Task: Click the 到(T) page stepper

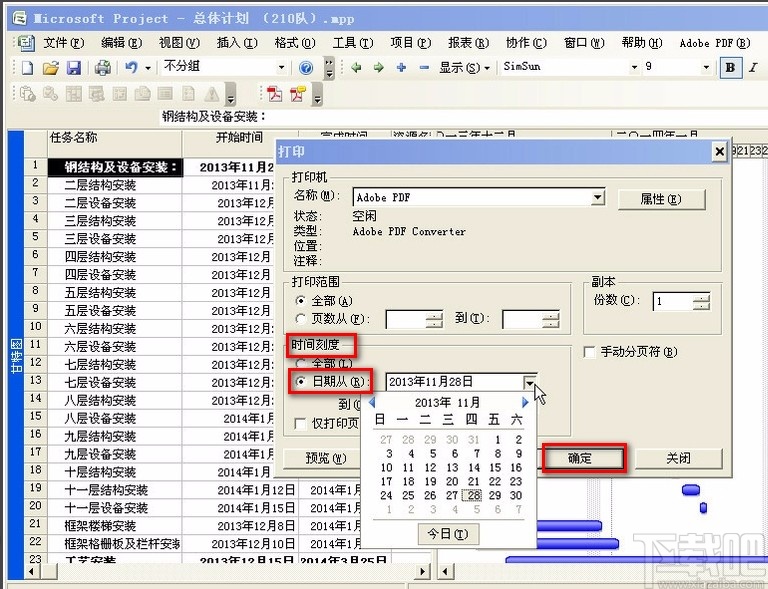Action: 551,320
